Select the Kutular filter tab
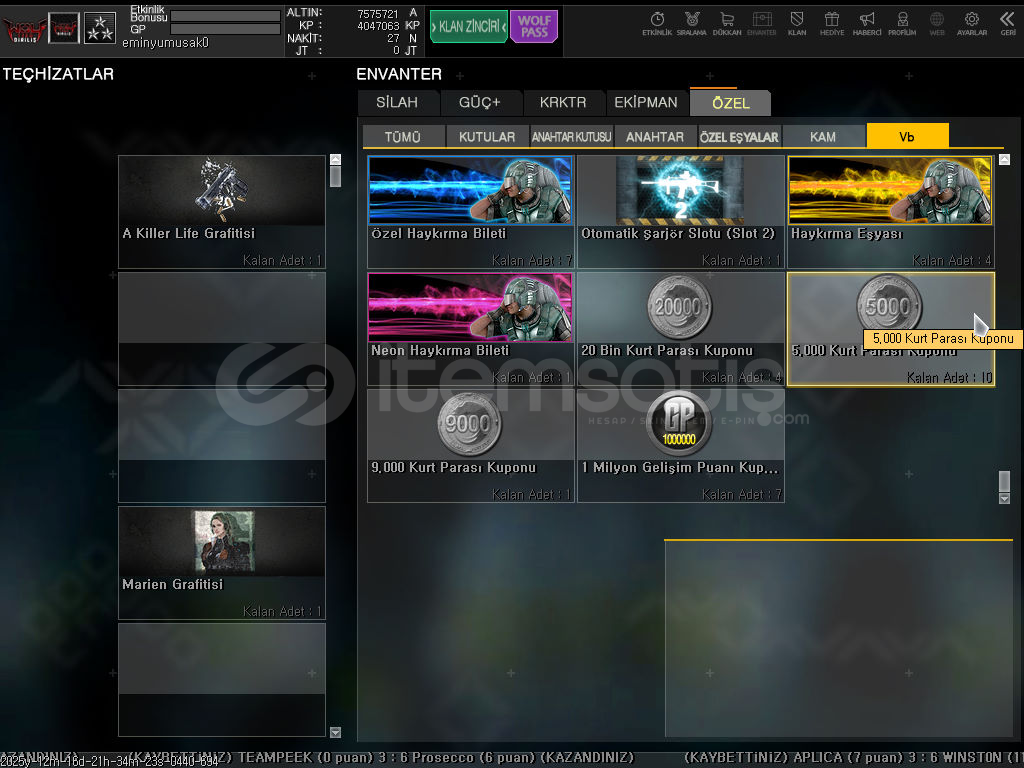This screenshot has height=768, width=1024. tap(487, 137)
